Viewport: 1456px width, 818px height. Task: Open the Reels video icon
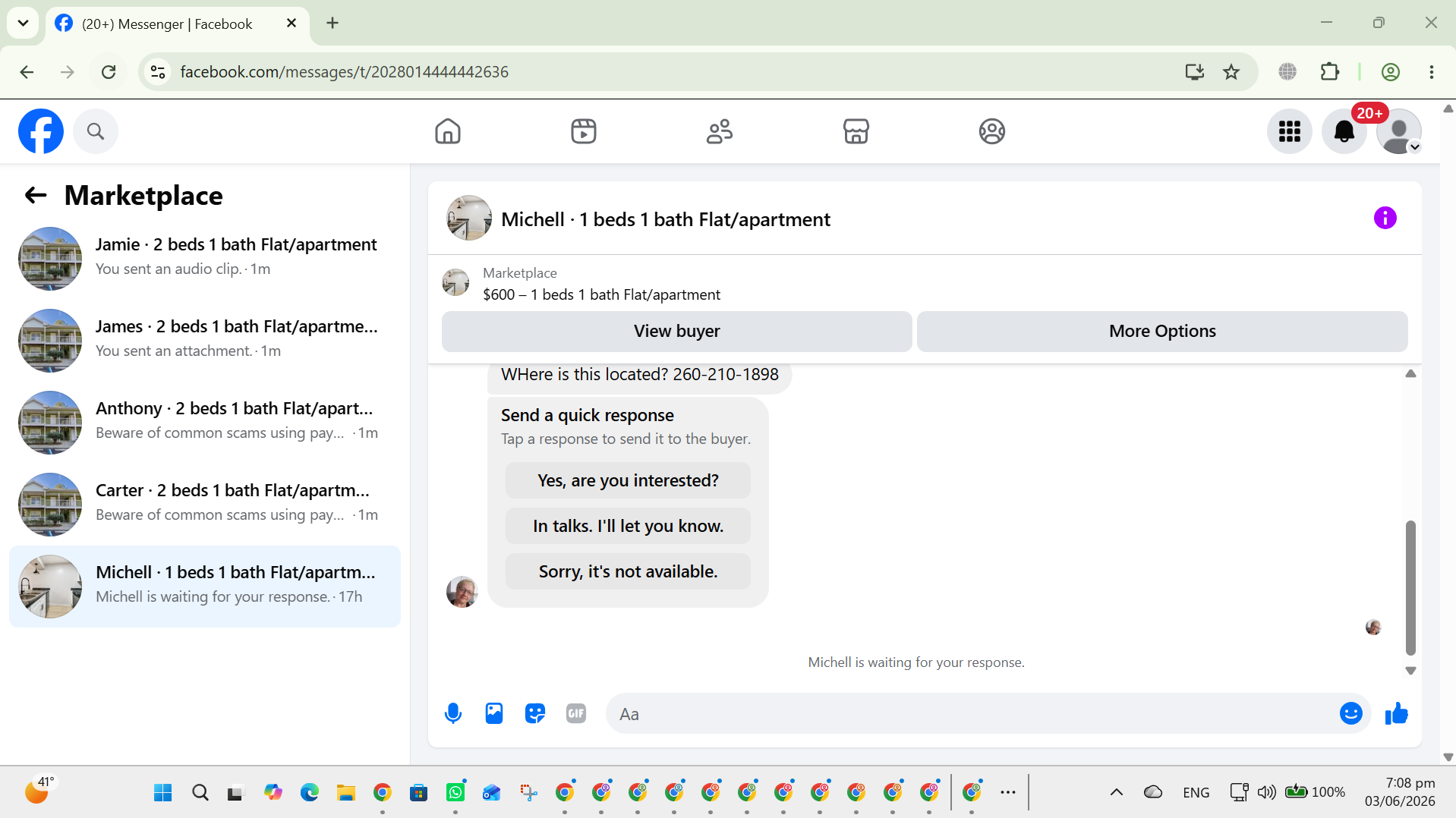[x=584, y=131]
